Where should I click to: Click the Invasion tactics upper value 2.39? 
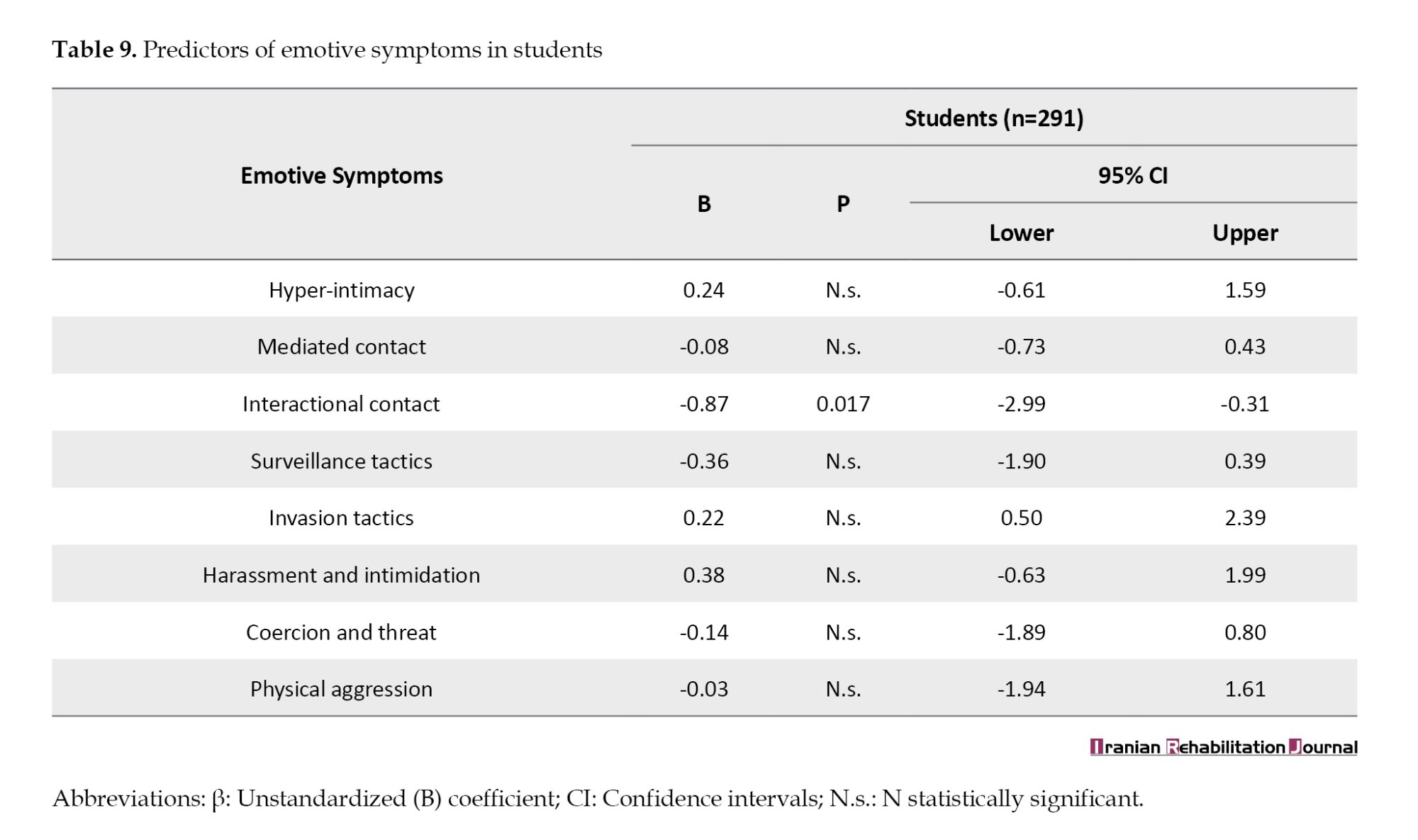[x=1245, y=517]
